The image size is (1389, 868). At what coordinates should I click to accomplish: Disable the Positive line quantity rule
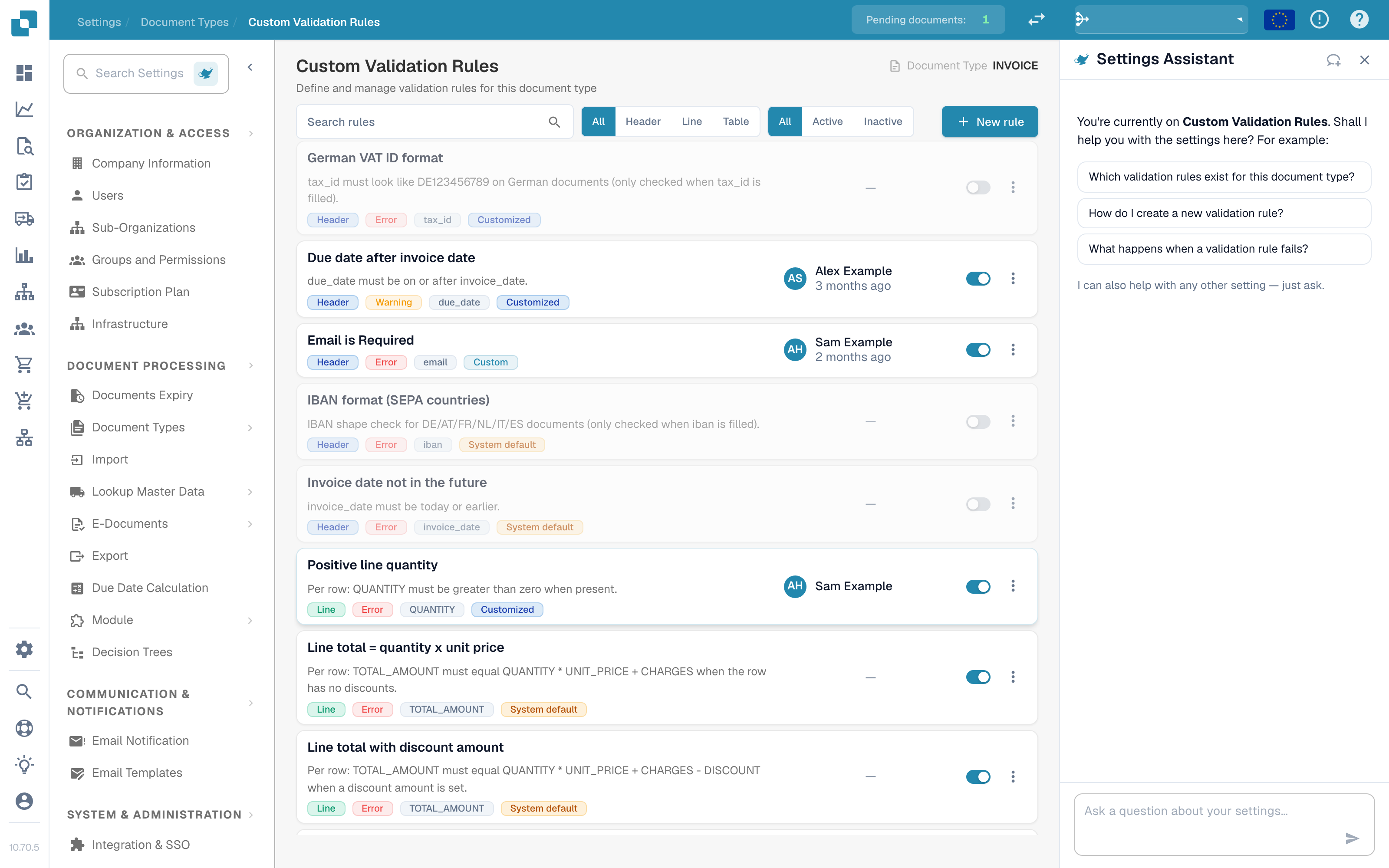(x=978, y=586)
